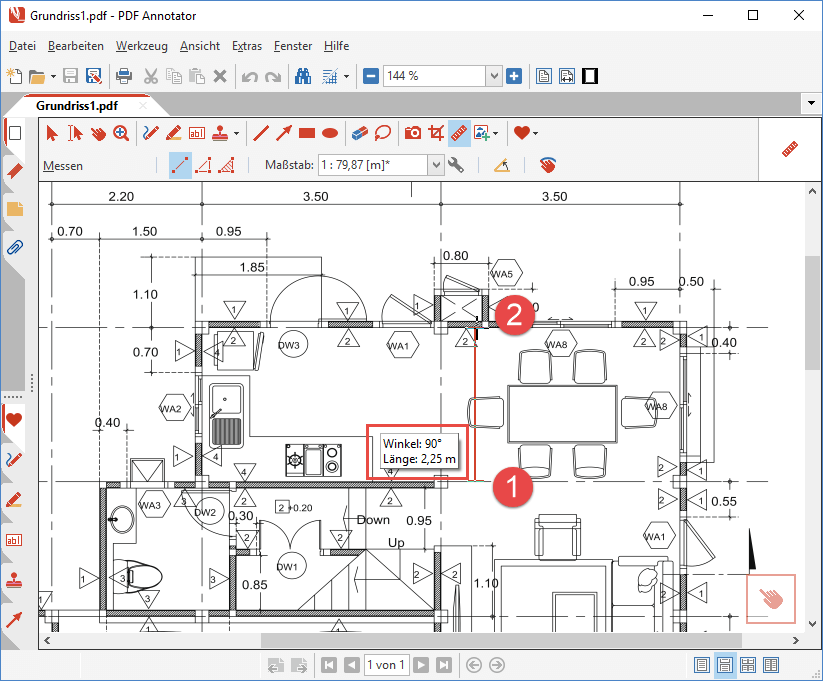The image size is (823, 681).
Task: Choose the Select arrow tool
Action: [51, 133]
